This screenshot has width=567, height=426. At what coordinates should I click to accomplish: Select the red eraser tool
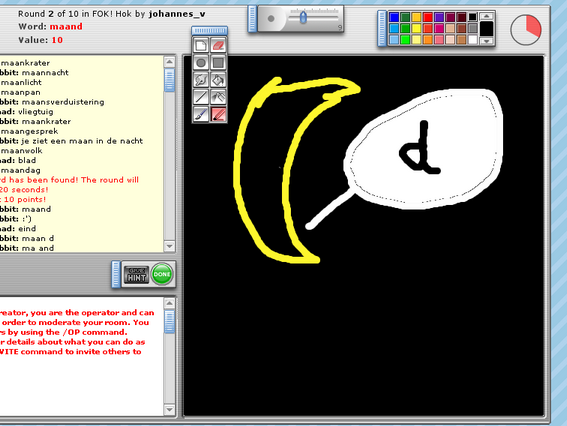218,45
